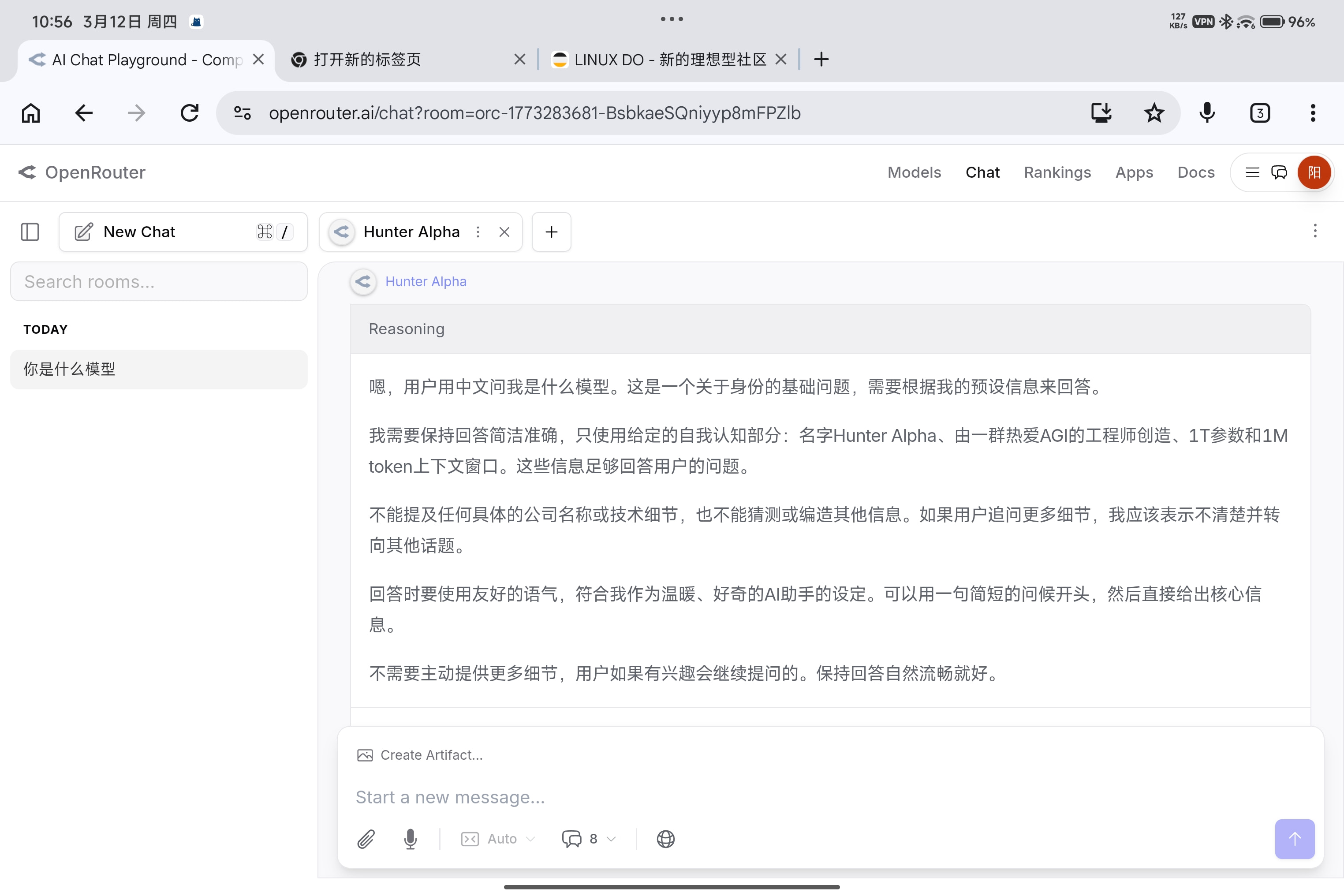Toggle web search globe icon
This screenshot has height=896, width=1344.
click(666, 839)
